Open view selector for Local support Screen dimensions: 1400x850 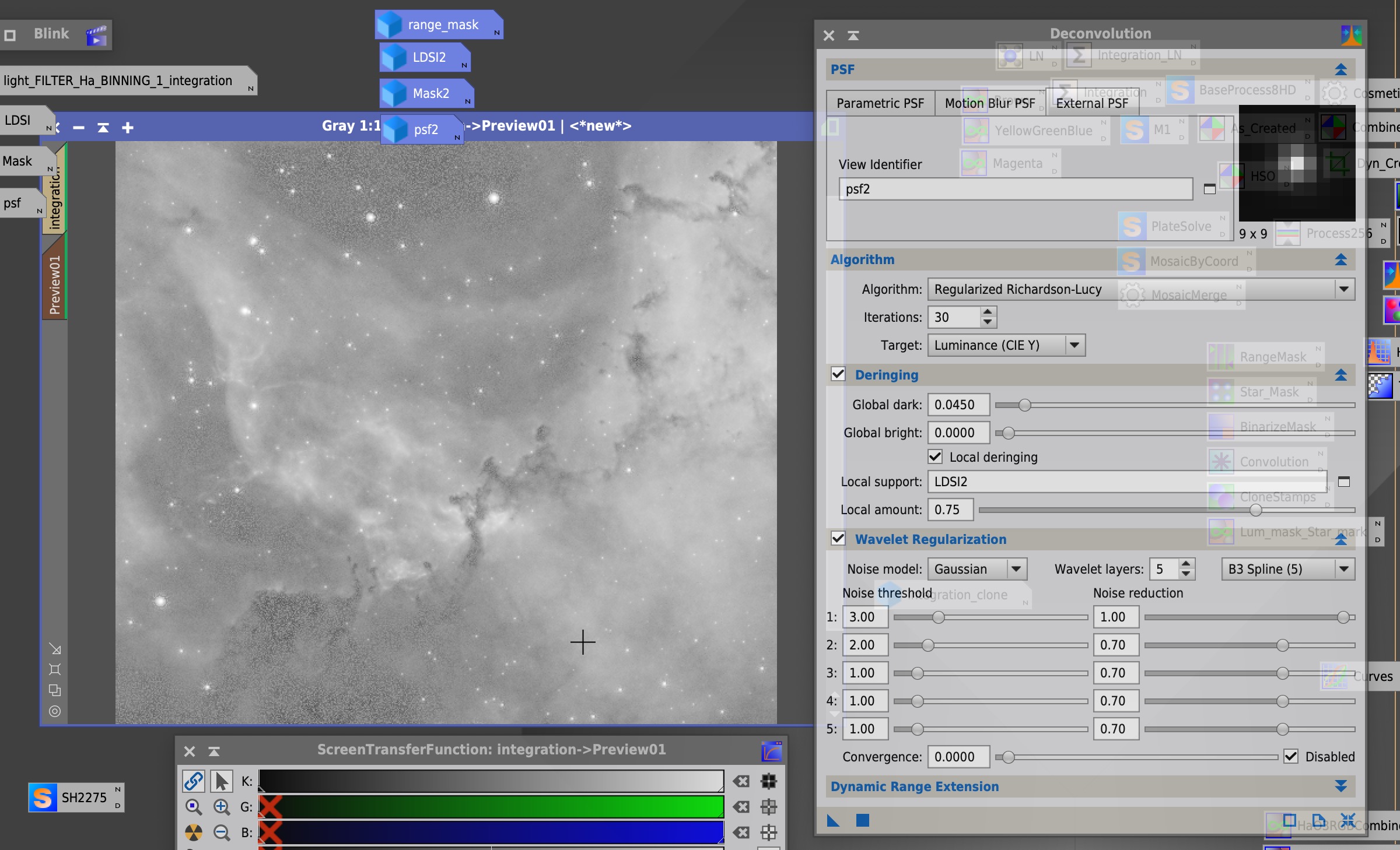1344,482
